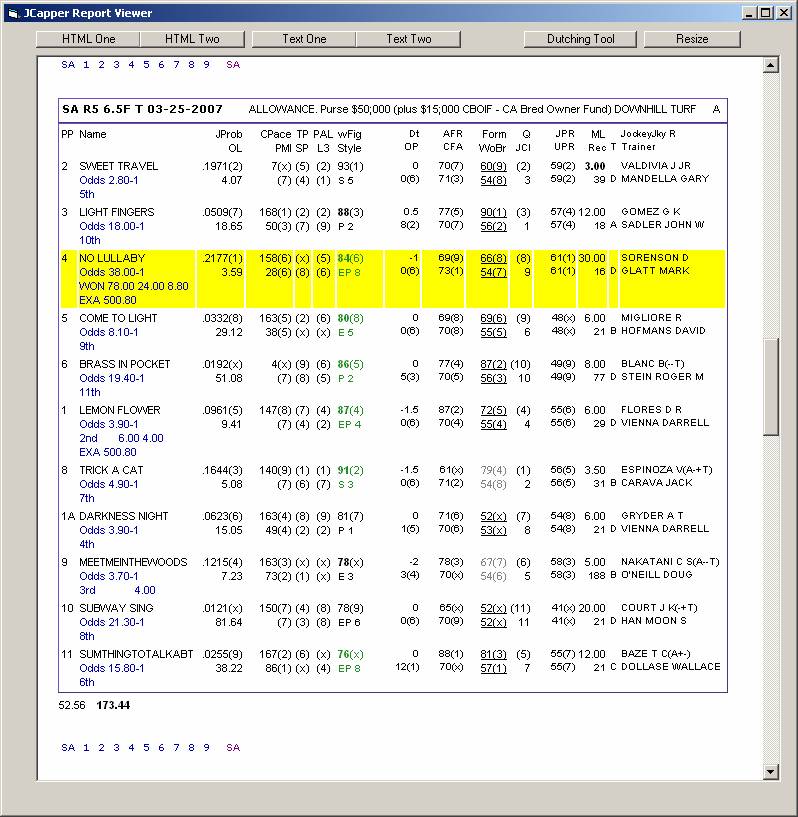This screenshot has height=817, width=798.
Task: Select horse name COME TO LIGHT
Action: pos(118,318)
